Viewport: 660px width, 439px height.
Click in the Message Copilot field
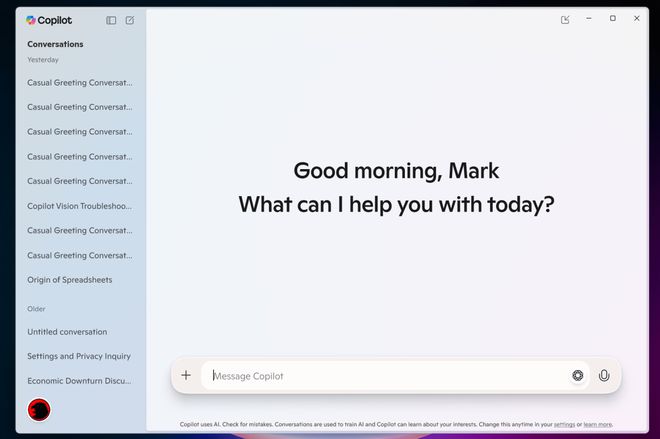click(x=387, y=375)
